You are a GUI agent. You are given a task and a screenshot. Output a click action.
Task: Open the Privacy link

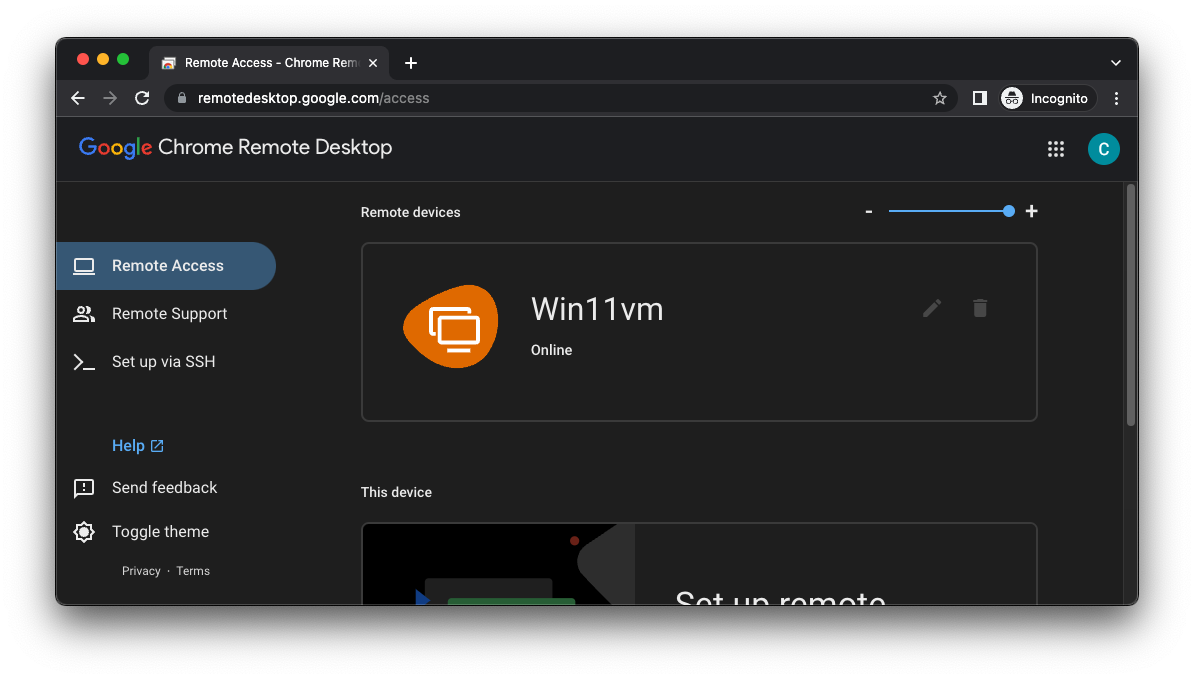click(141, 571)
